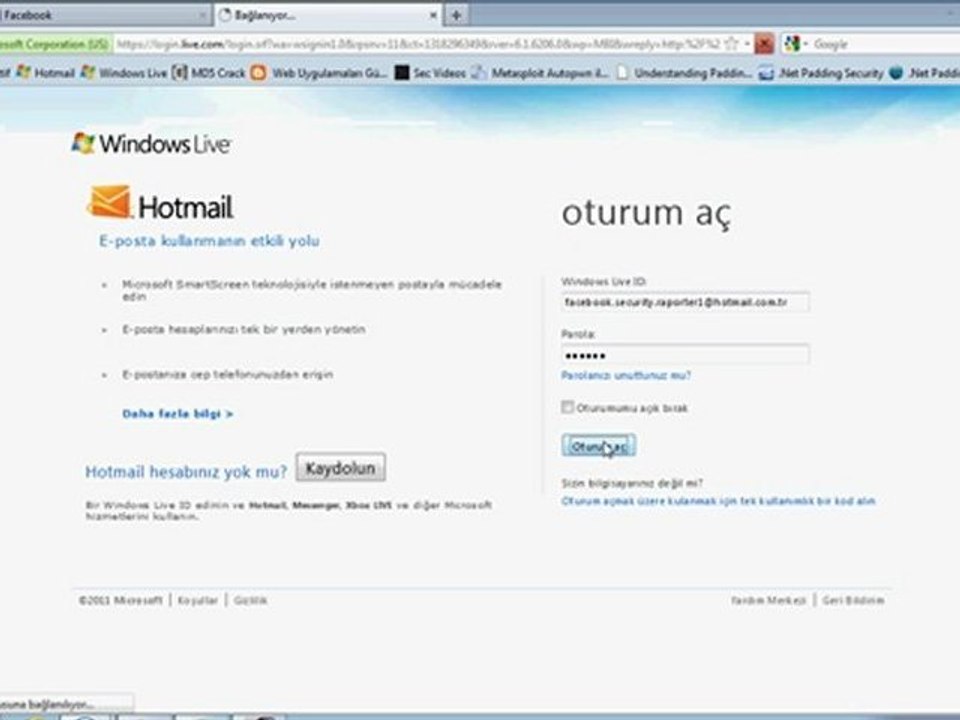The height and width of the screenshot is (720, 960).
Task: Open a new tab with plus button
Action: point(456,15)
